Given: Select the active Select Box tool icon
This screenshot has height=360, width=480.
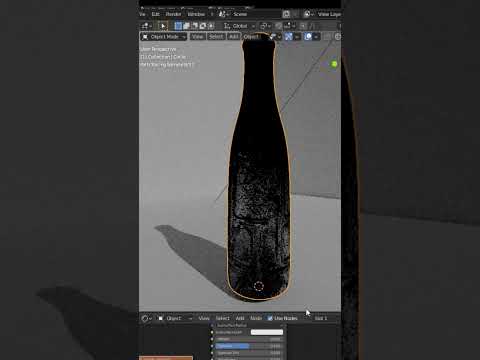Looking at the screenshot, I should (x=163, y=26).
